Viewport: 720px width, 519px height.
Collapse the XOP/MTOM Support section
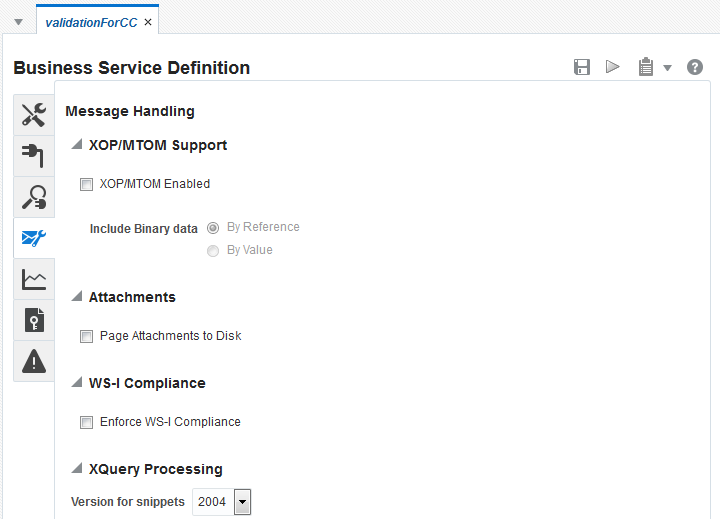point(77,145)
